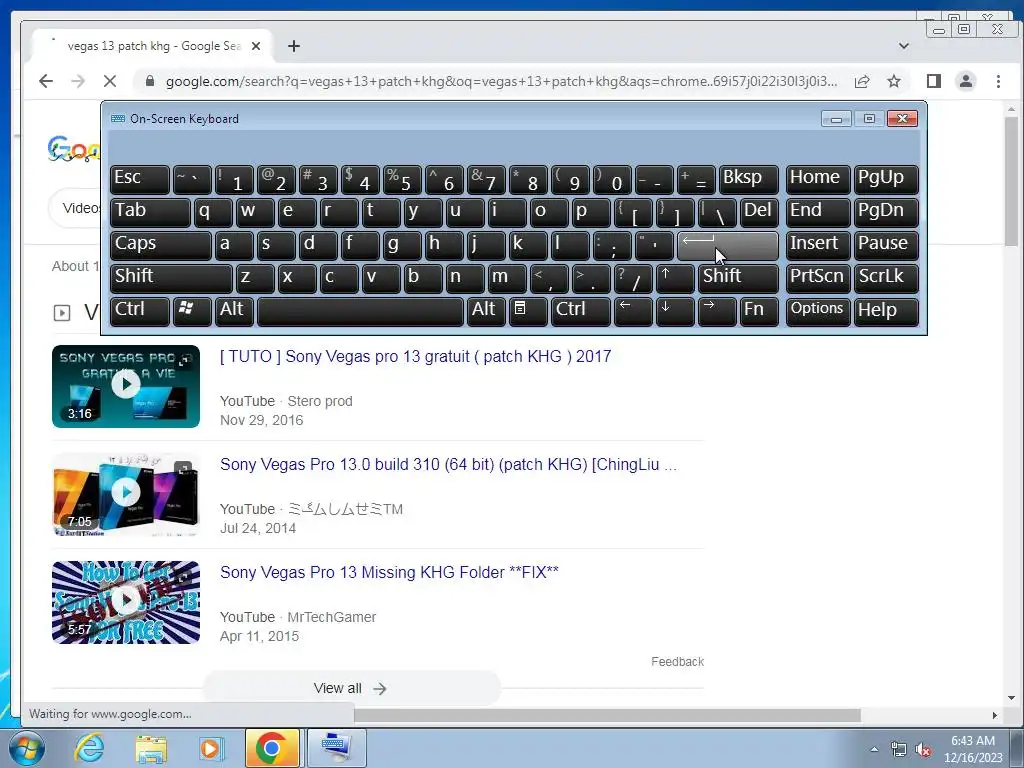Toggle the right Shift key
The image size is (1024, 768).
tap(738, 278)
